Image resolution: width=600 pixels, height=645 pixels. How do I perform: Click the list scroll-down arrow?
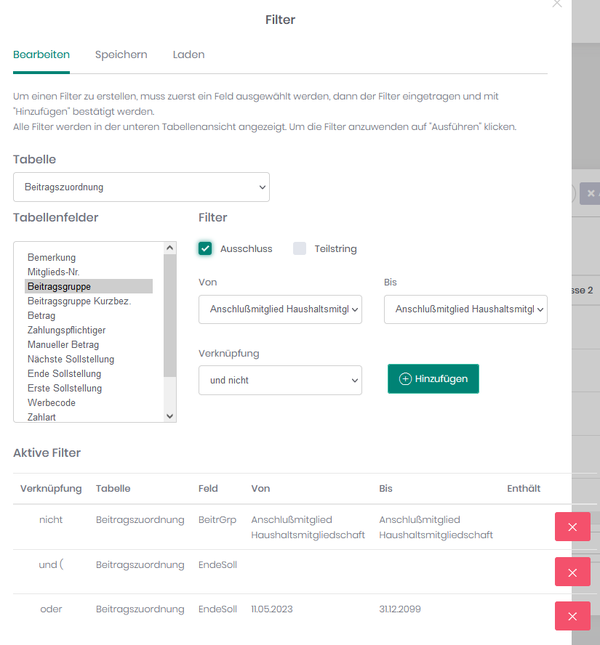169,416
